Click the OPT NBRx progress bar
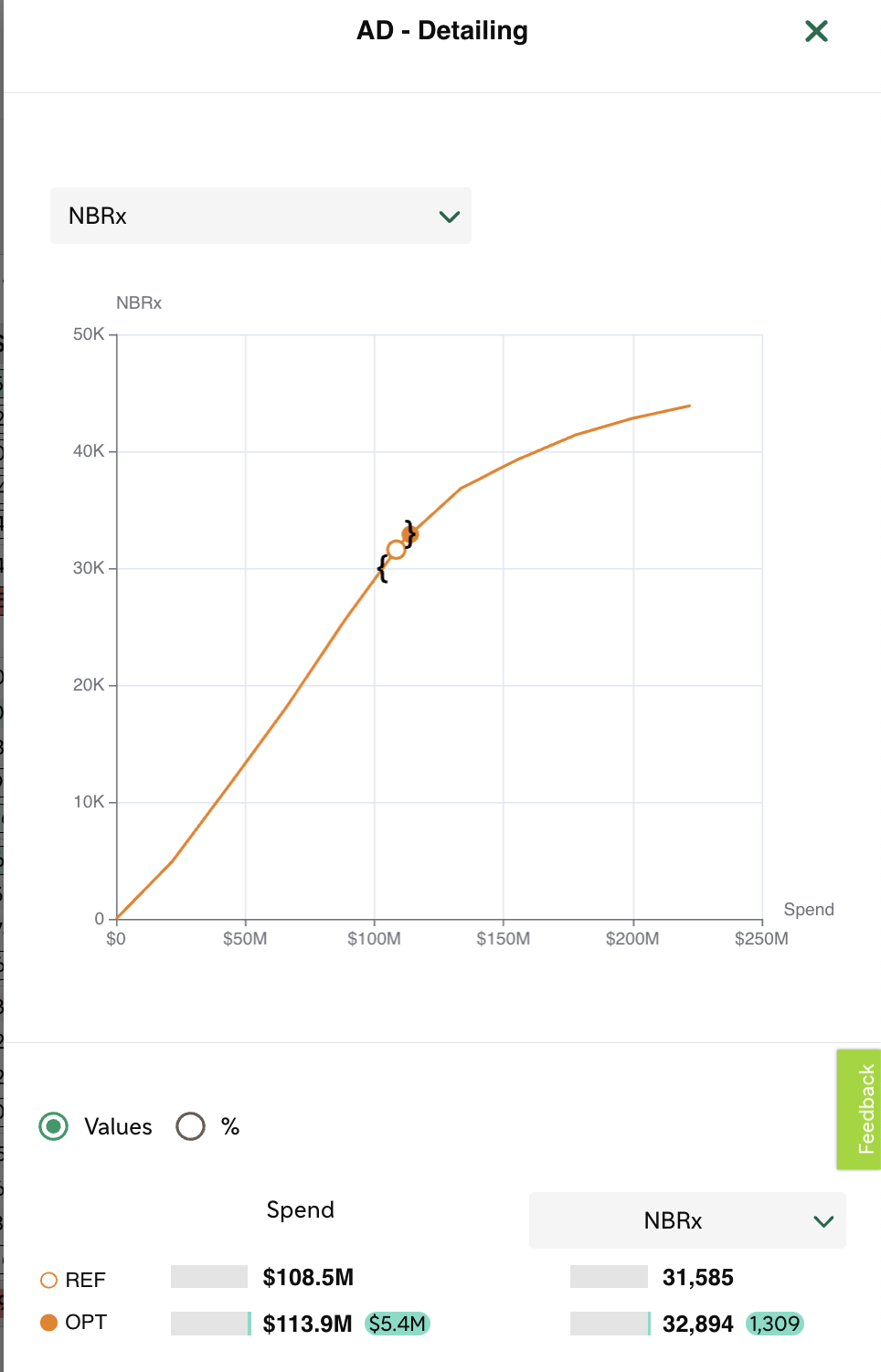The width and height of the screenshot is (881, 1372). click(x=610, y=1324)
